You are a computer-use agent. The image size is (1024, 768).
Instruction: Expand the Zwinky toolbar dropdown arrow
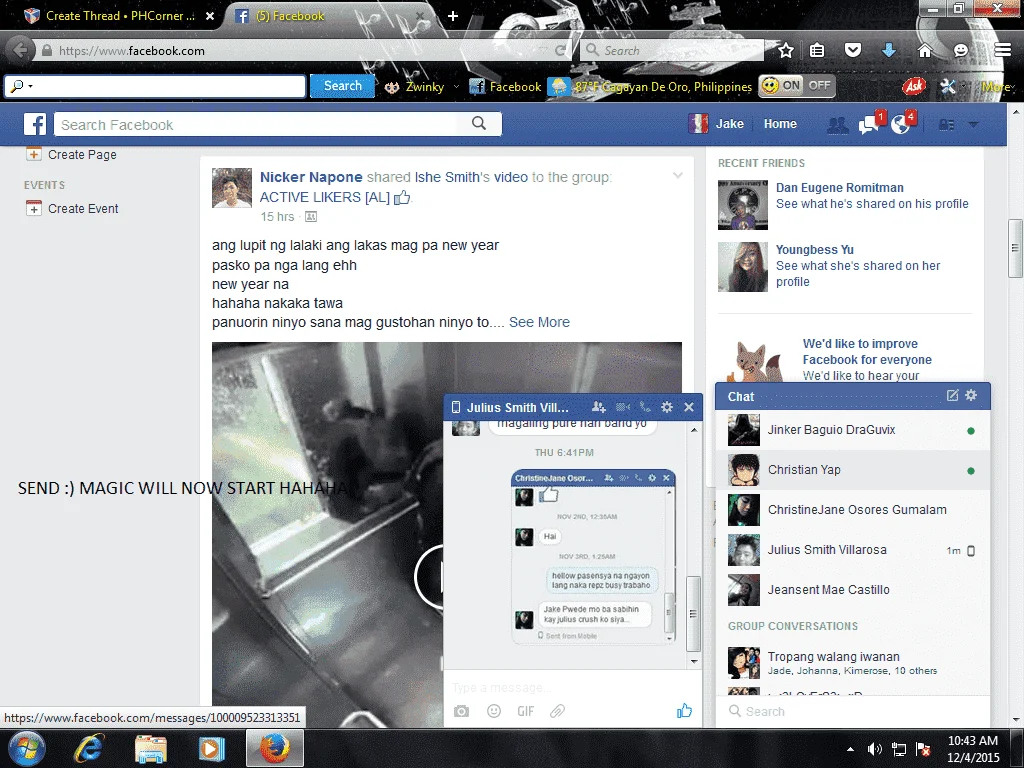tap(456, 86)
